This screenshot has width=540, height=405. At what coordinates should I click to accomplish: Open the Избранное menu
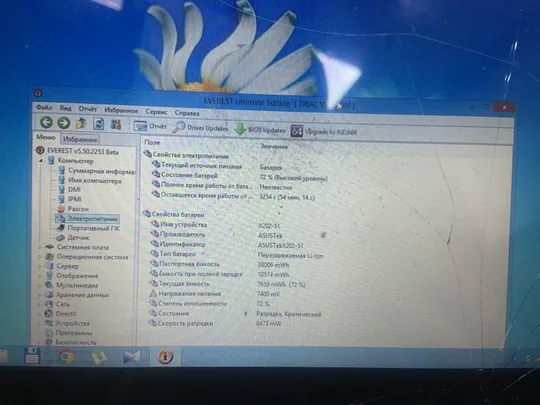(x=121, y=111)
